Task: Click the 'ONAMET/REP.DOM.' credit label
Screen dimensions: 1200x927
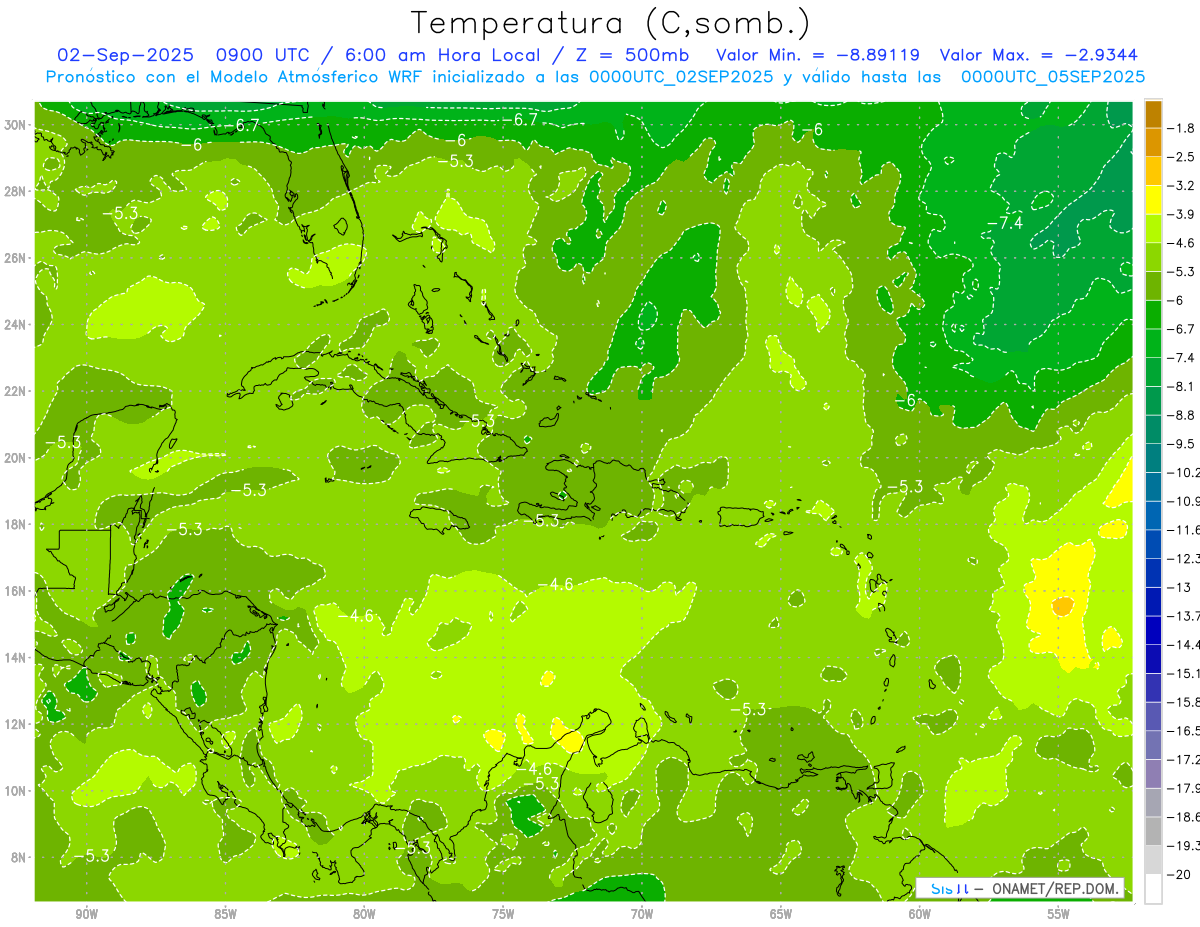Action: [x=1057, y=888]
